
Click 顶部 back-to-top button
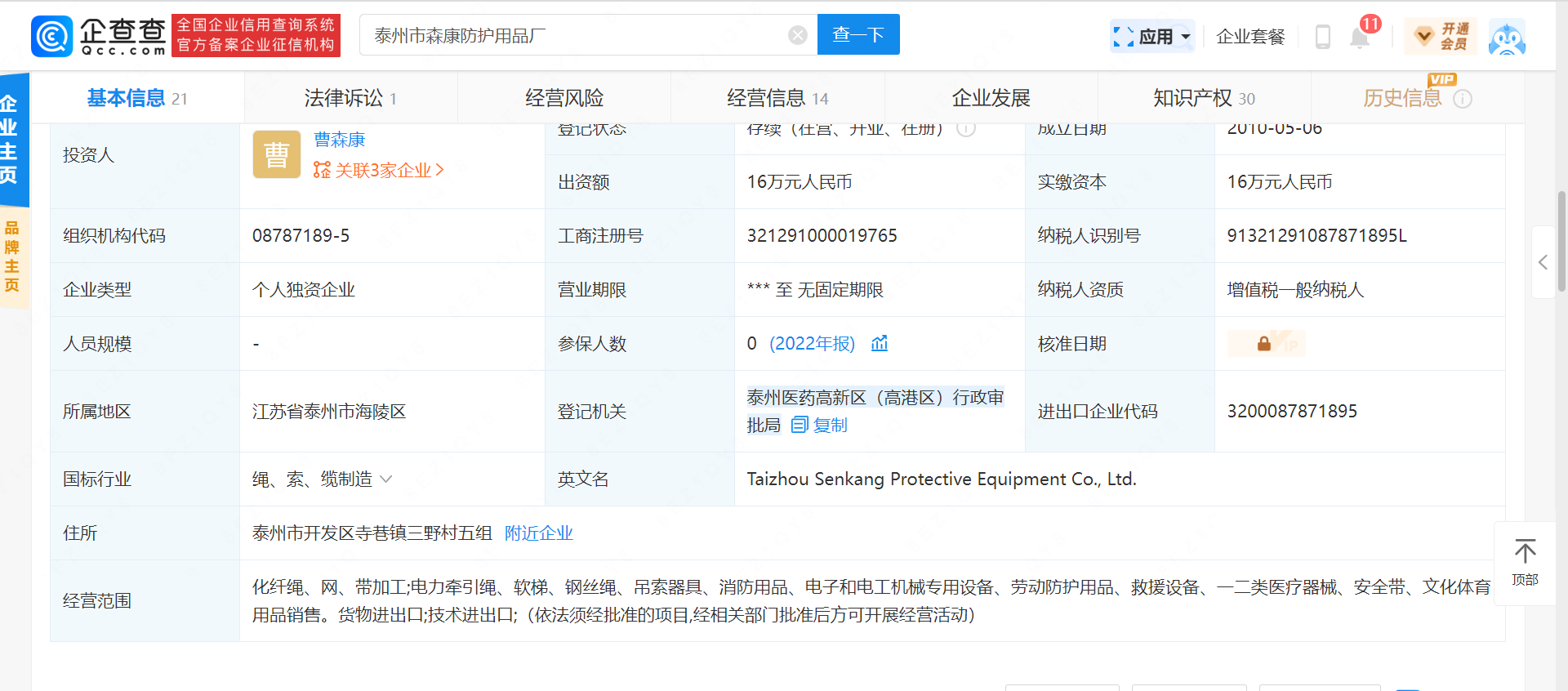click(1525, 563)
